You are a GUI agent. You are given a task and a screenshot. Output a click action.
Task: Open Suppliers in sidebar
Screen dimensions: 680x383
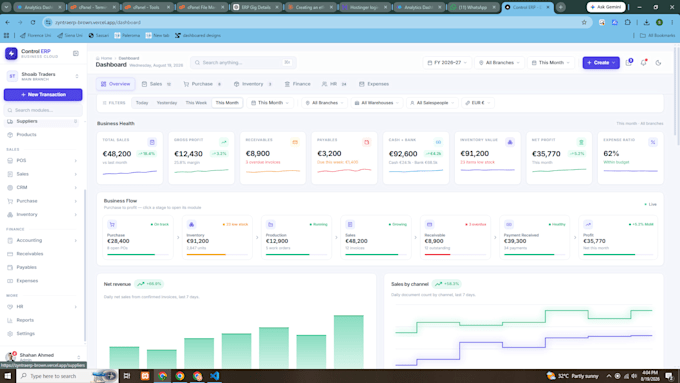(x=42, y=121)
